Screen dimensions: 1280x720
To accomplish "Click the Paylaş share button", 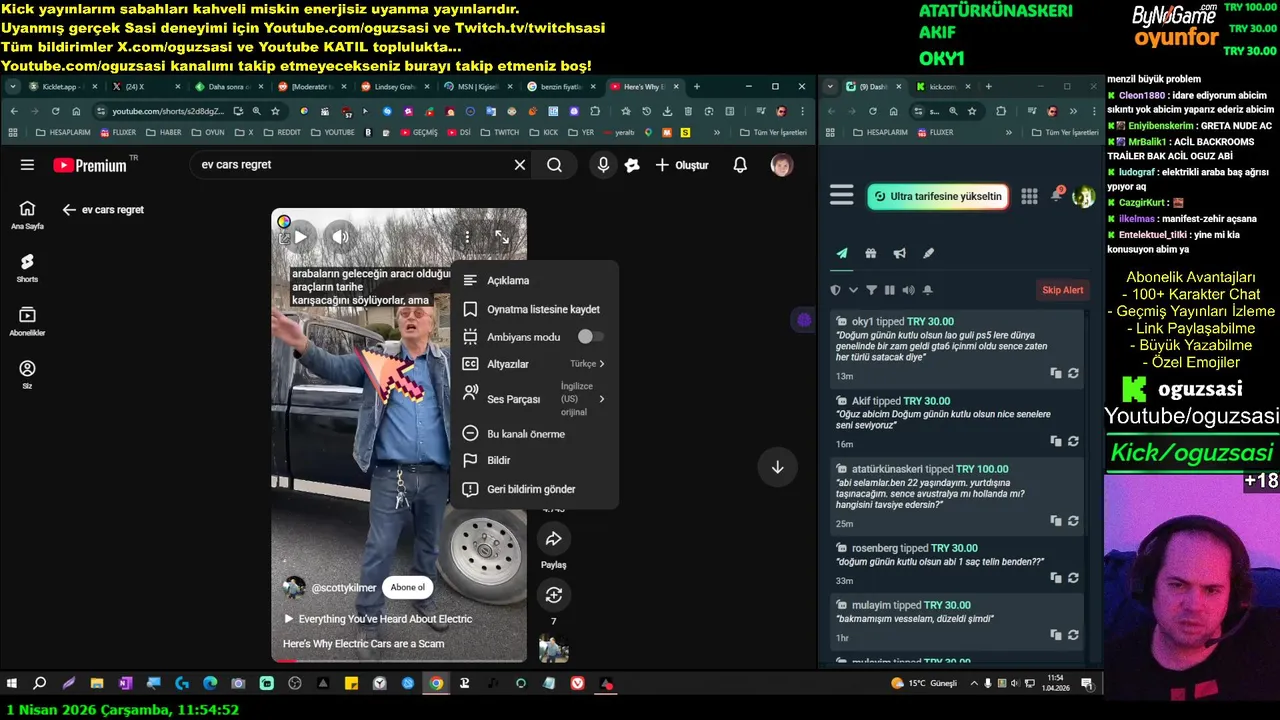I will pos(553,540).
